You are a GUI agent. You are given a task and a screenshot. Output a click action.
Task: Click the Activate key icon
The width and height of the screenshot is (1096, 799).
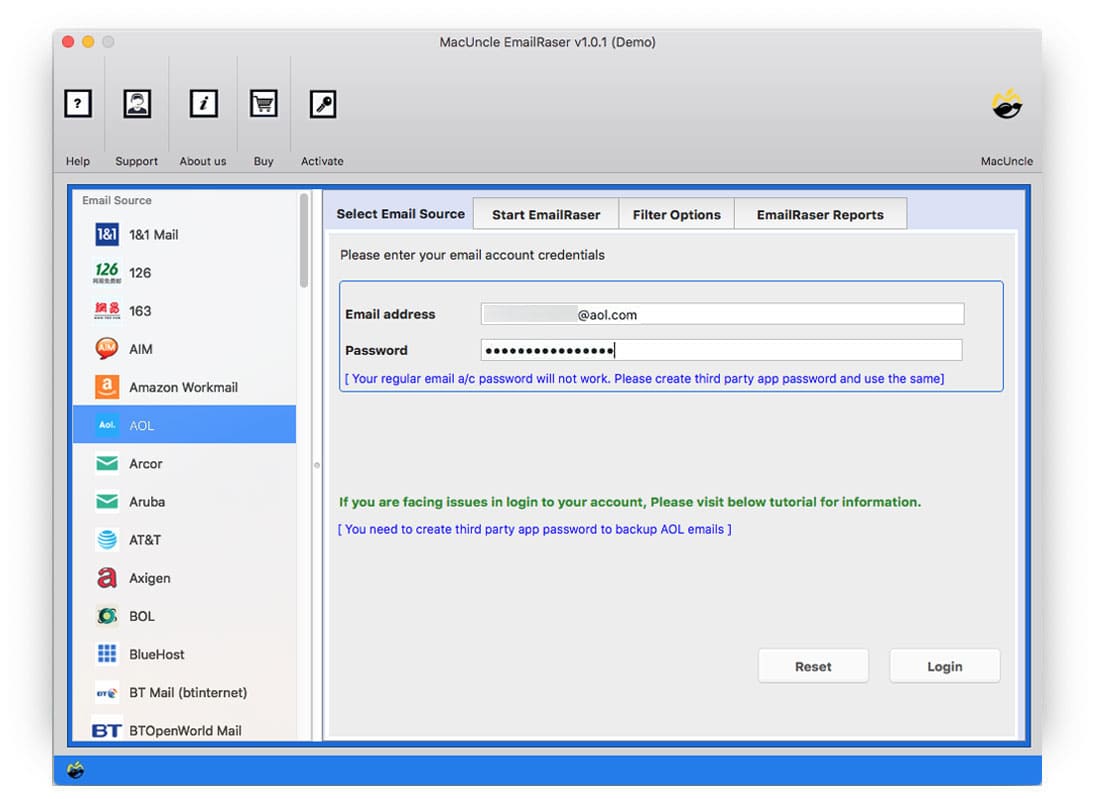coord(323,104)
